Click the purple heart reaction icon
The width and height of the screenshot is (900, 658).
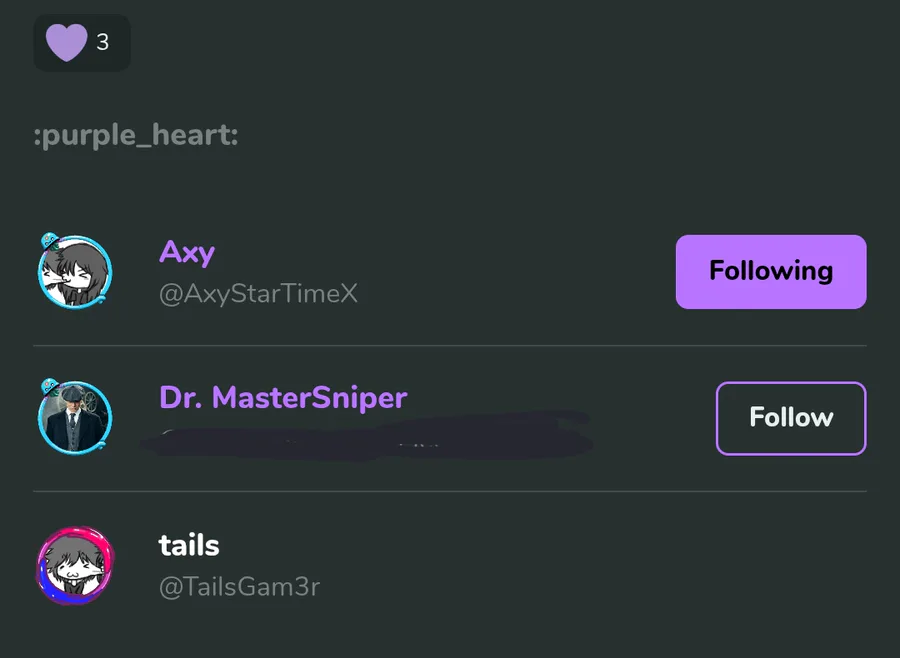[x=66, y=43]
